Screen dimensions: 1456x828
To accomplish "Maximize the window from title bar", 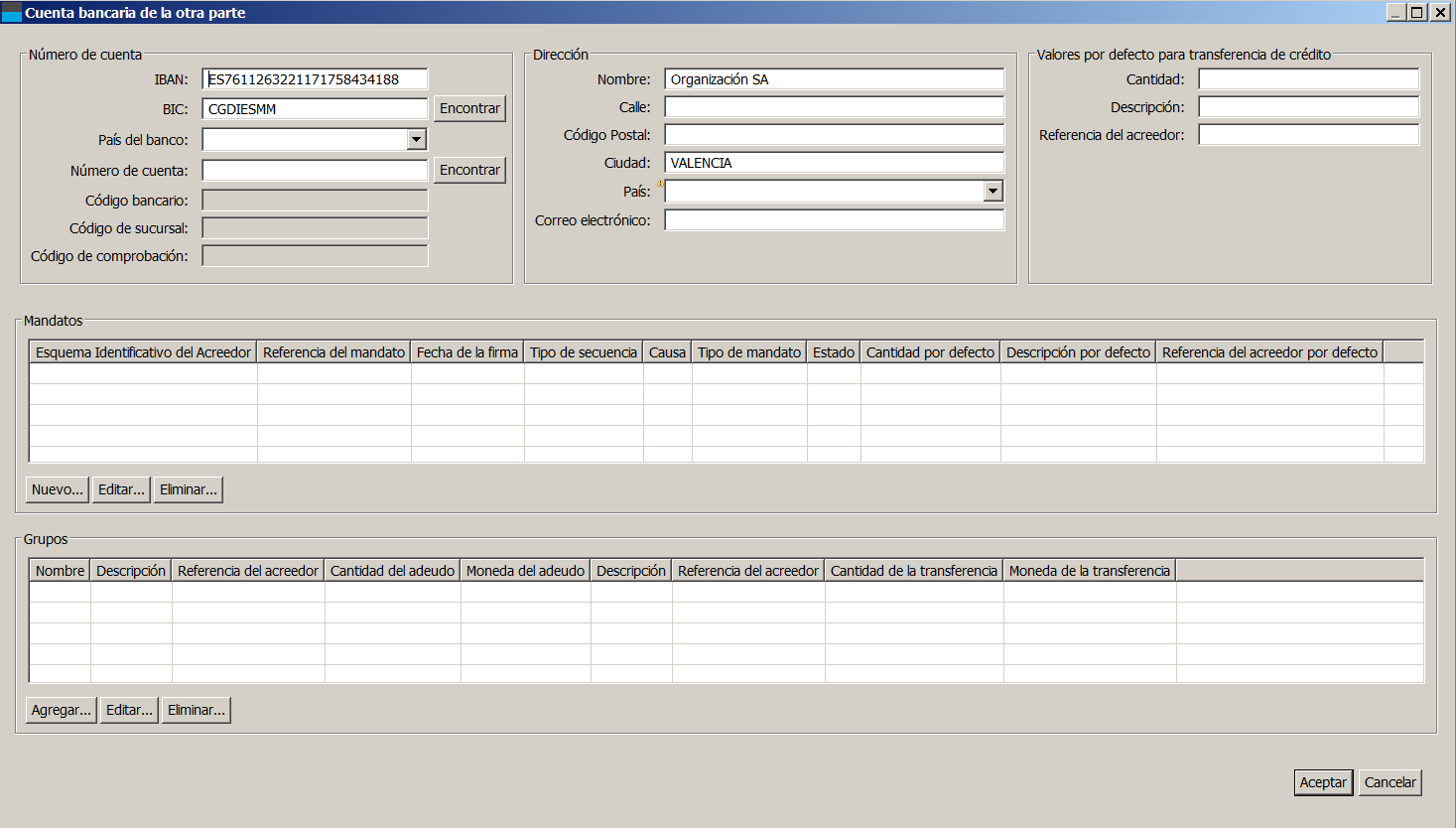I will (x=1417, y=13).
